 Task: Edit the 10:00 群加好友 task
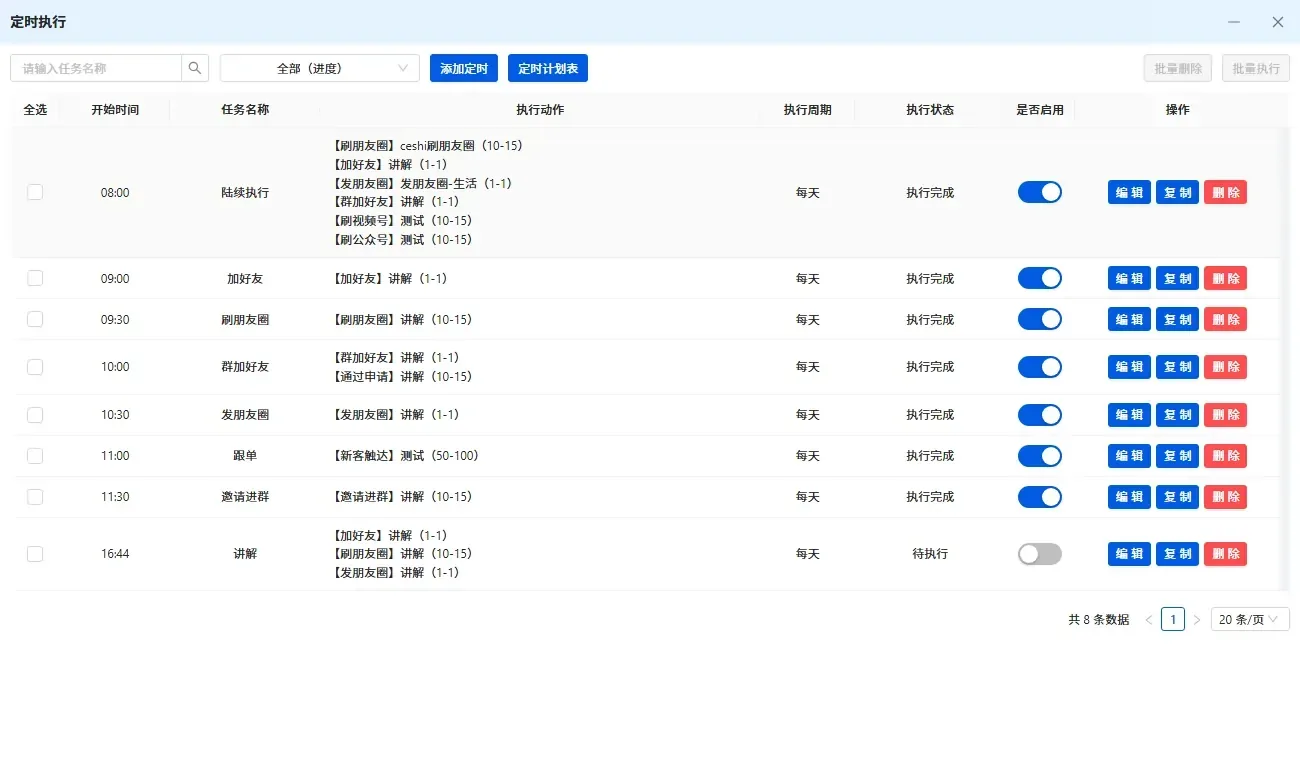[1129, 367]
